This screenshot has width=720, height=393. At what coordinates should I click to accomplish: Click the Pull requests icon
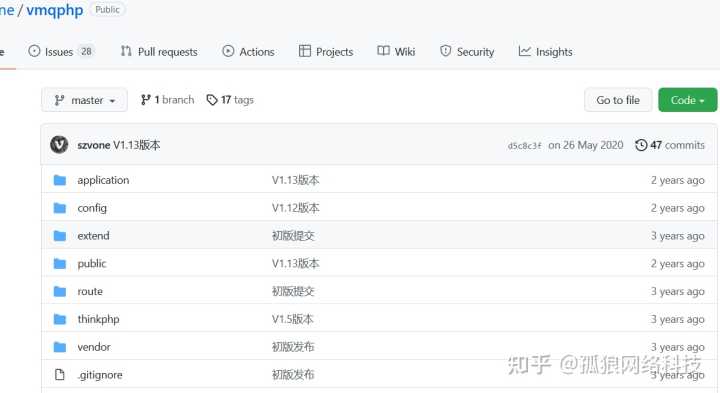pos(126,51)
